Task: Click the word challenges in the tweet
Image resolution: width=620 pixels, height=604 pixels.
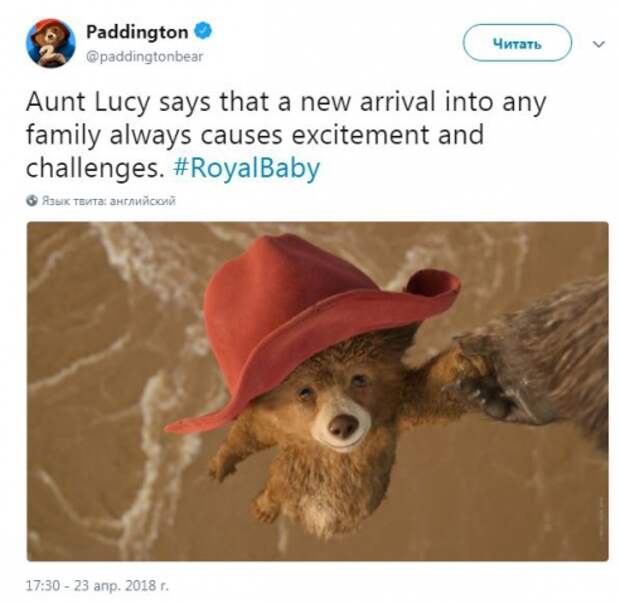Action: tap(95, 169)
